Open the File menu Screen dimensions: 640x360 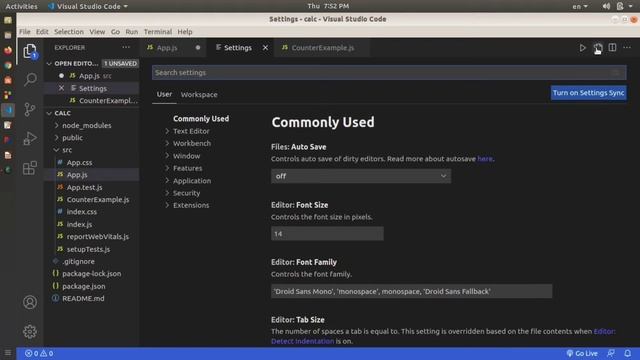(24, 32)
